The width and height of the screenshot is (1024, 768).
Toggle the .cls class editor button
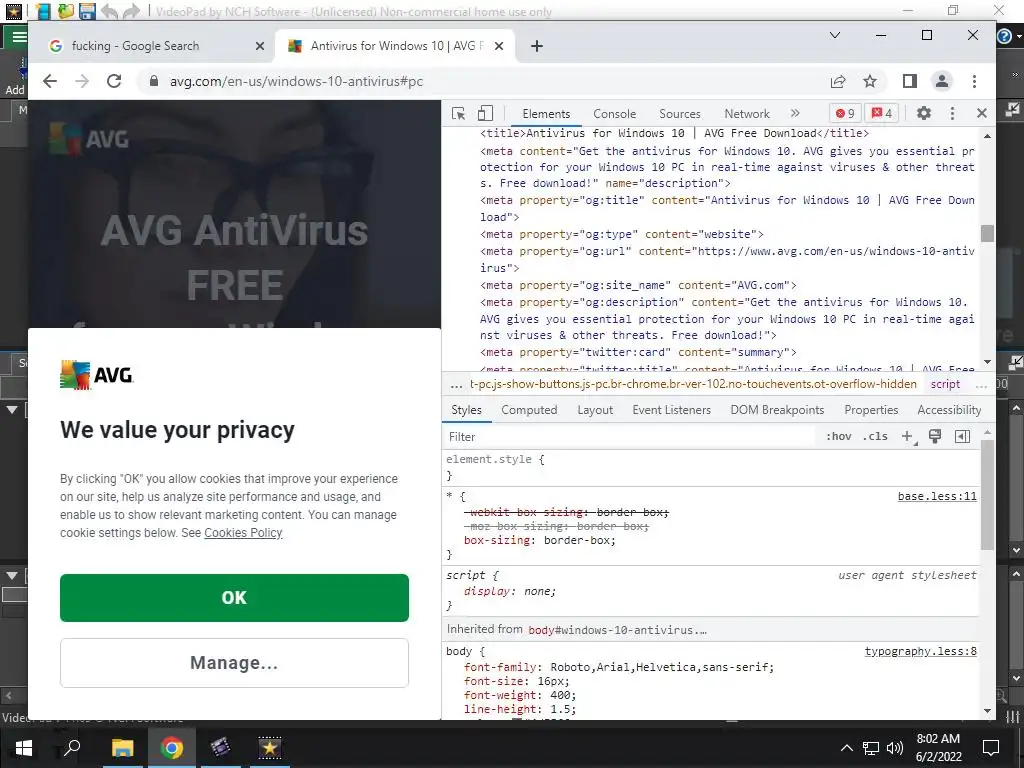tap(874, 436)
